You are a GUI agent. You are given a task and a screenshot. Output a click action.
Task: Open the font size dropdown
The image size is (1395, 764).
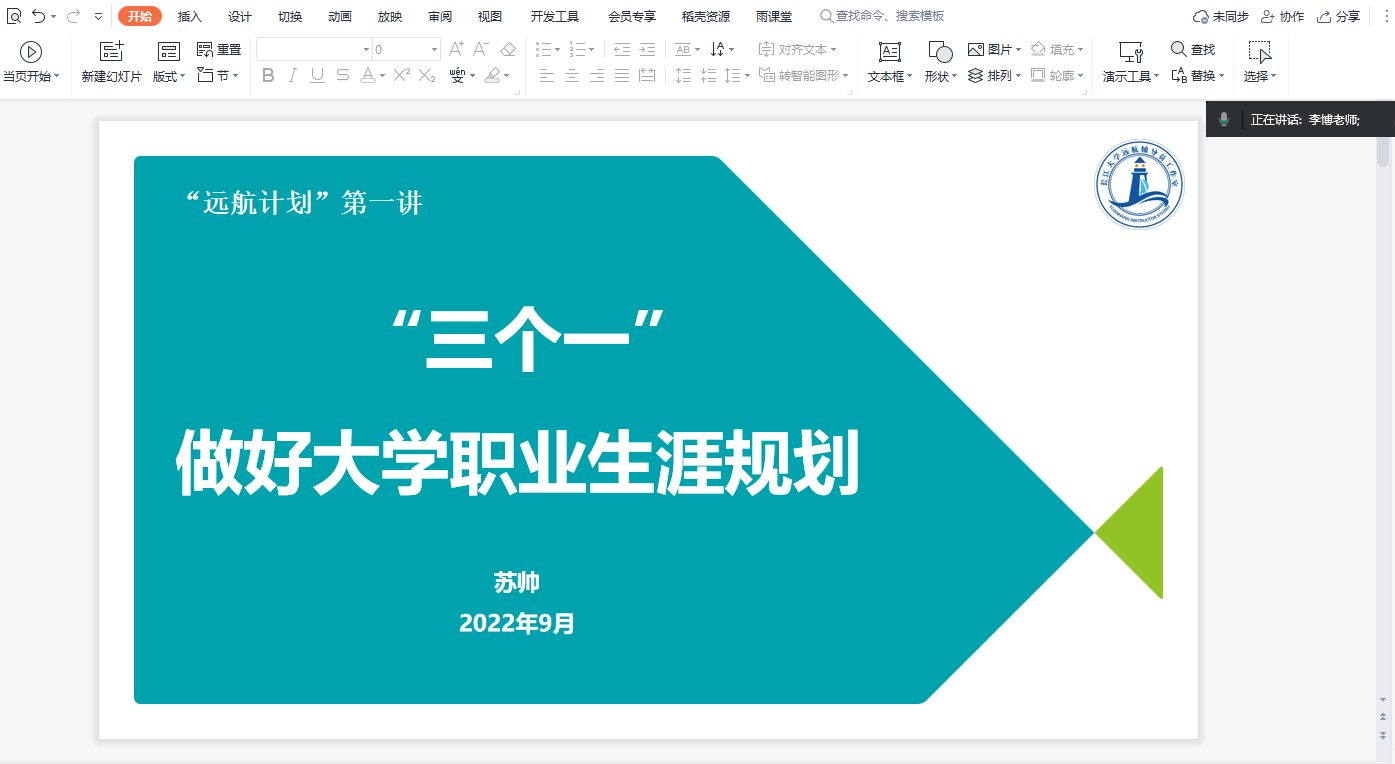pos(434,49)
